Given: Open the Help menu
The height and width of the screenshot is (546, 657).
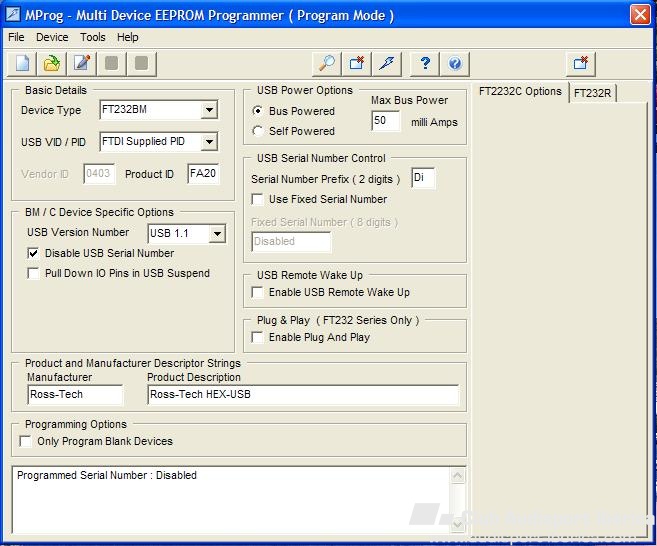Looking at the screenshot, I should tap(128, 37).
